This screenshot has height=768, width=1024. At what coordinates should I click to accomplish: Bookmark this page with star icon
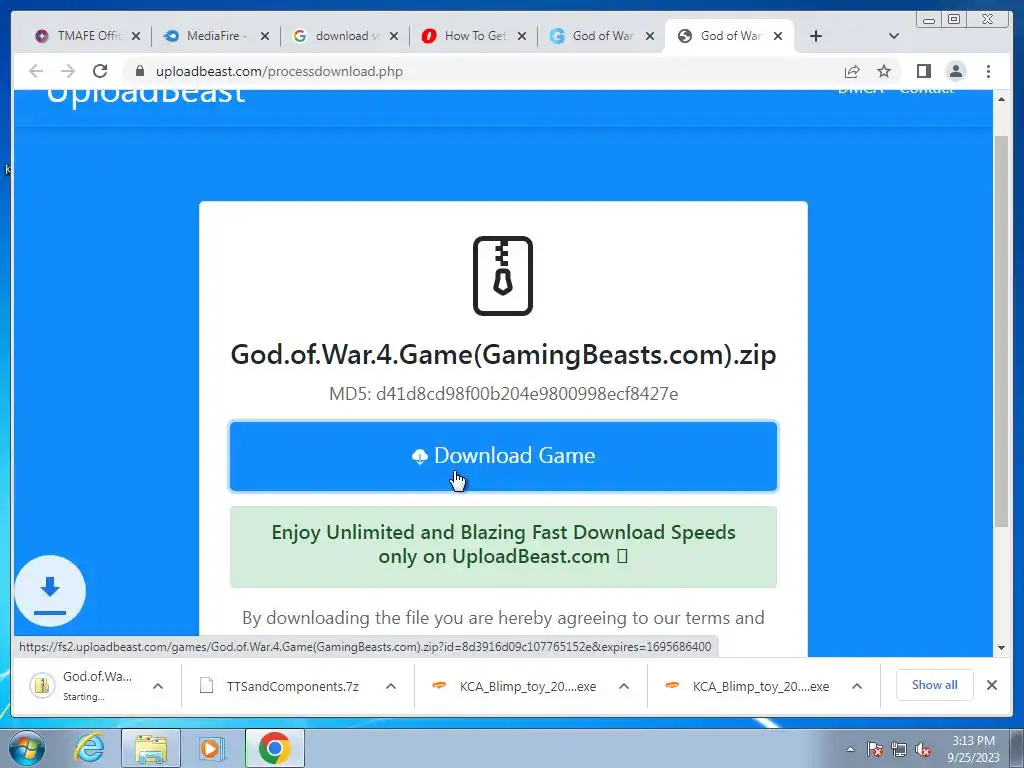[884, 71]
